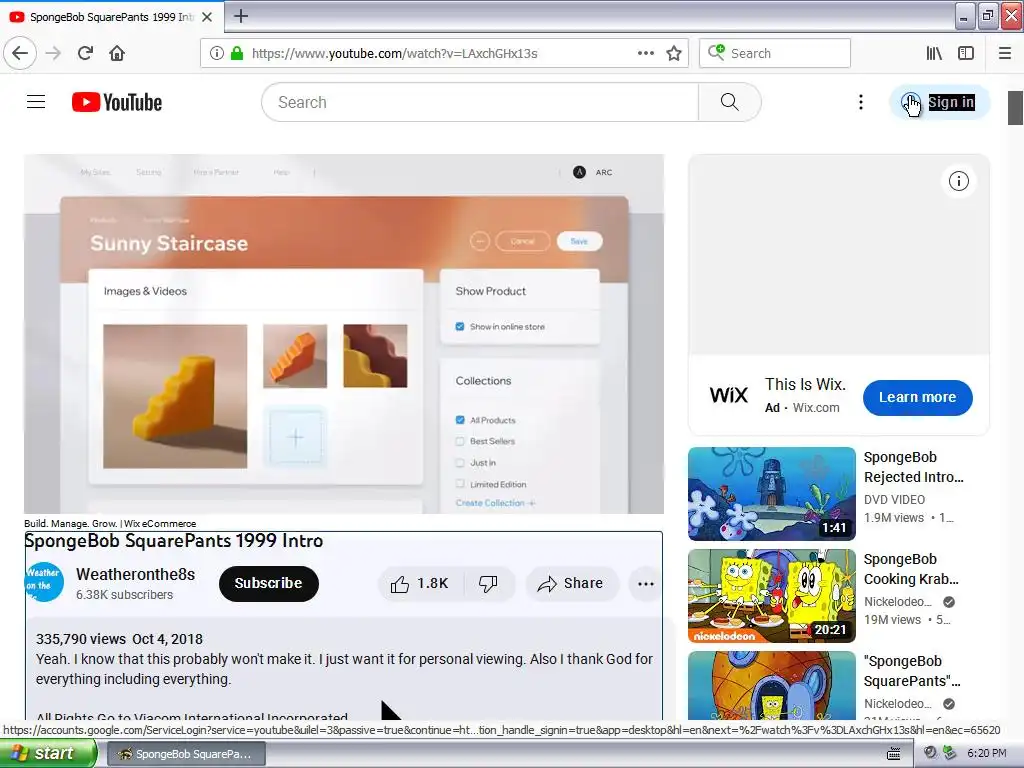Open a new browser tab

pos(241,16)
